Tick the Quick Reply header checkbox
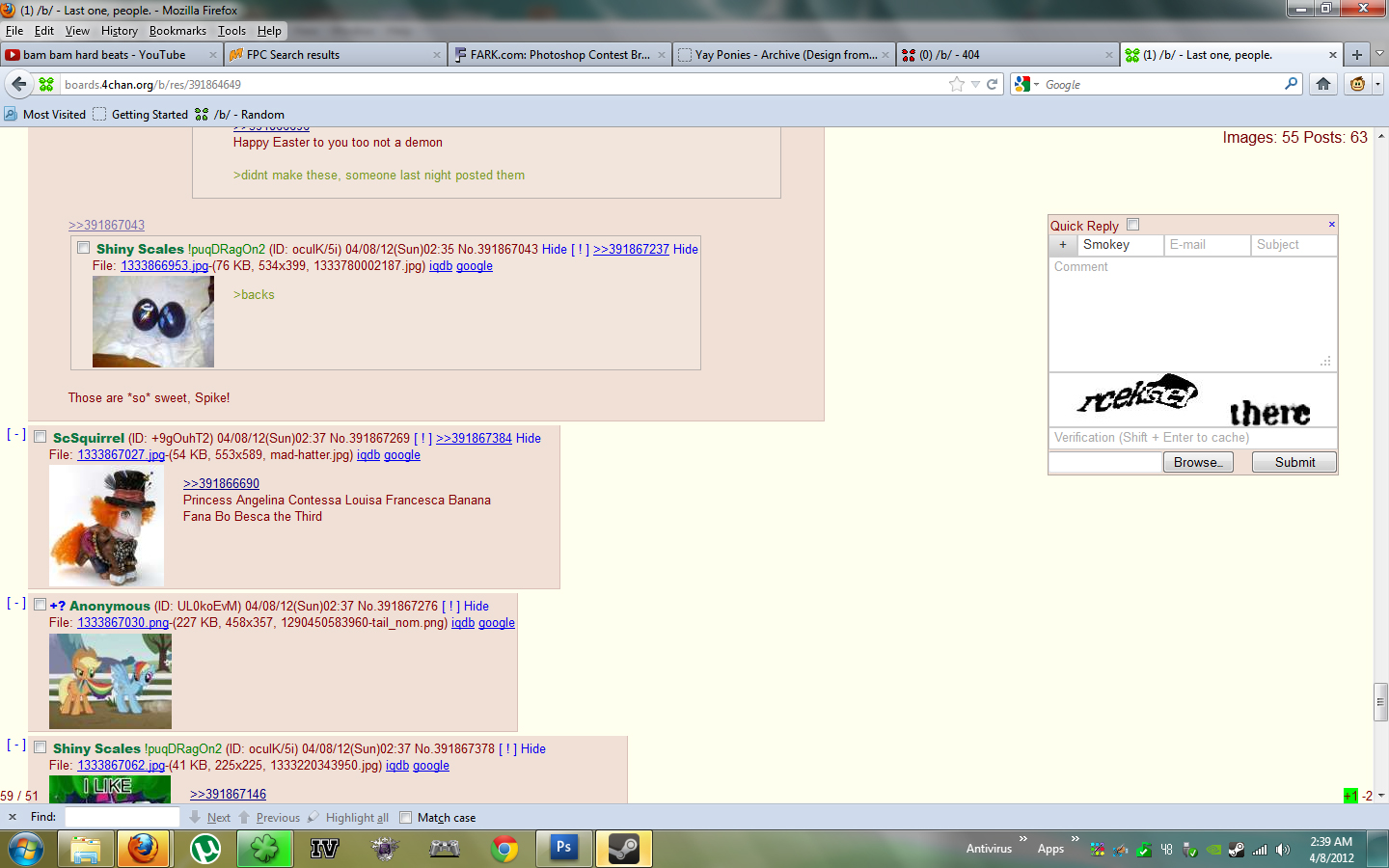This screenshot has width=1389, height=868. pyautogui.click(x=1133, y=225)
